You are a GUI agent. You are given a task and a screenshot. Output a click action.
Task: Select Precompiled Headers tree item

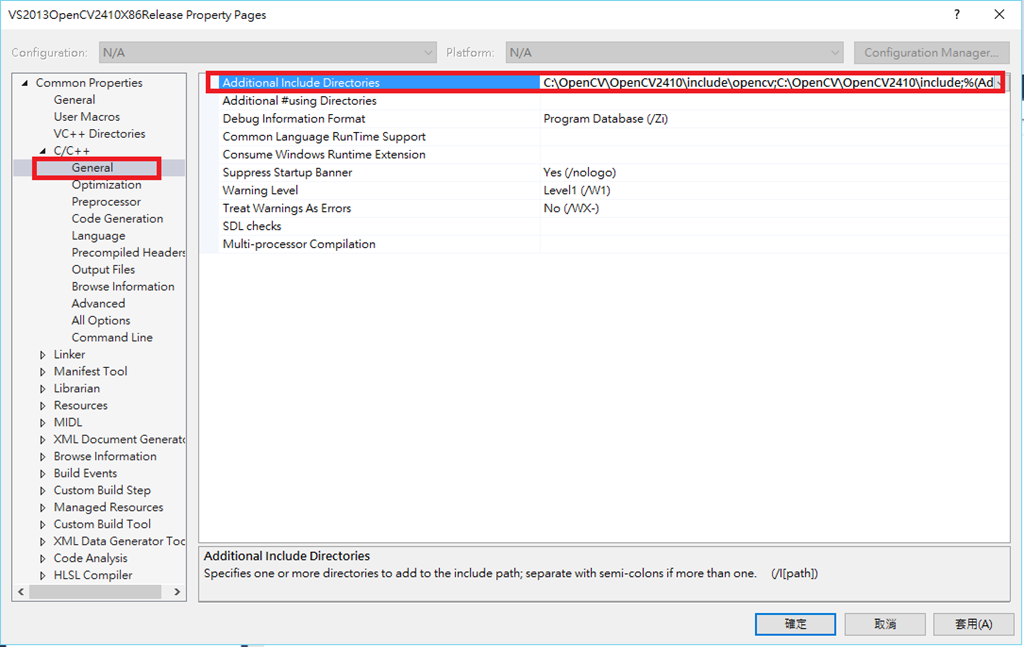[128, 253]
